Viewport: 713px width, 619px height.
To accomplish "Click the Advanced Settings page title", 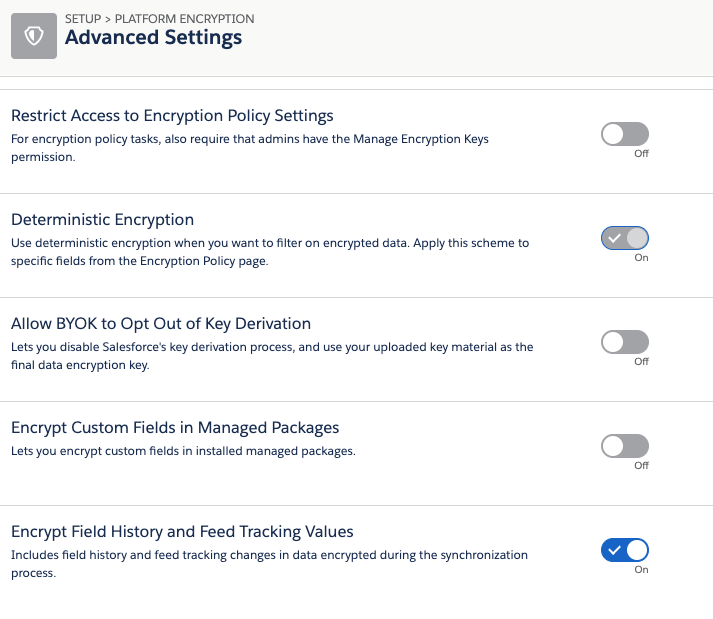I will (x=153, y=38).
